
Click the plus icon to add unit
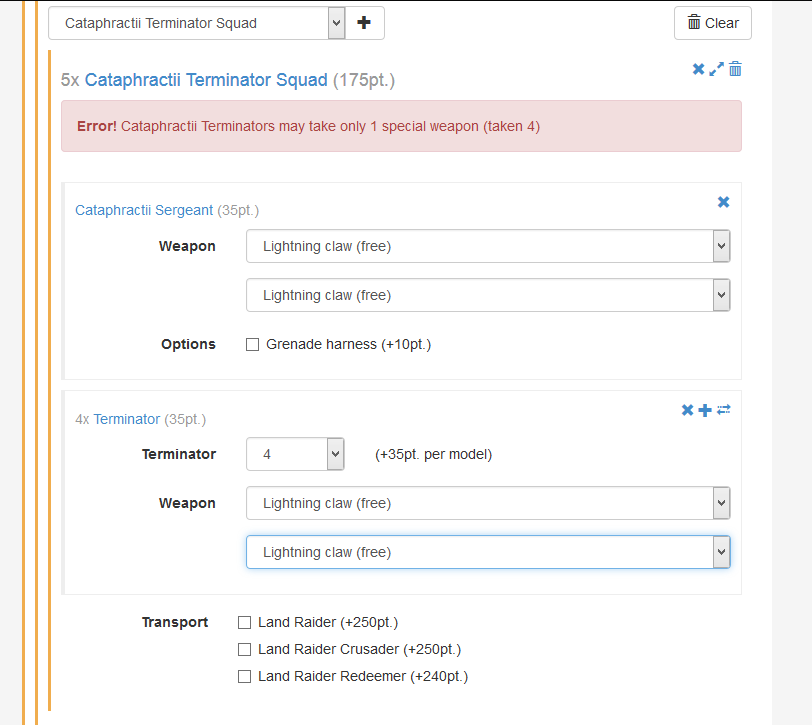tap(364, 23)
